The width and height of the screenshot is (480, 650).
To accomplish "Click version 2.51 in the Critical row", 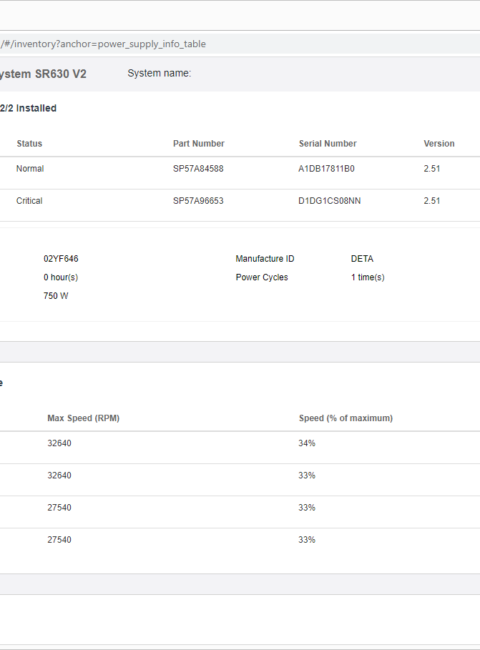I will (432, 201).
